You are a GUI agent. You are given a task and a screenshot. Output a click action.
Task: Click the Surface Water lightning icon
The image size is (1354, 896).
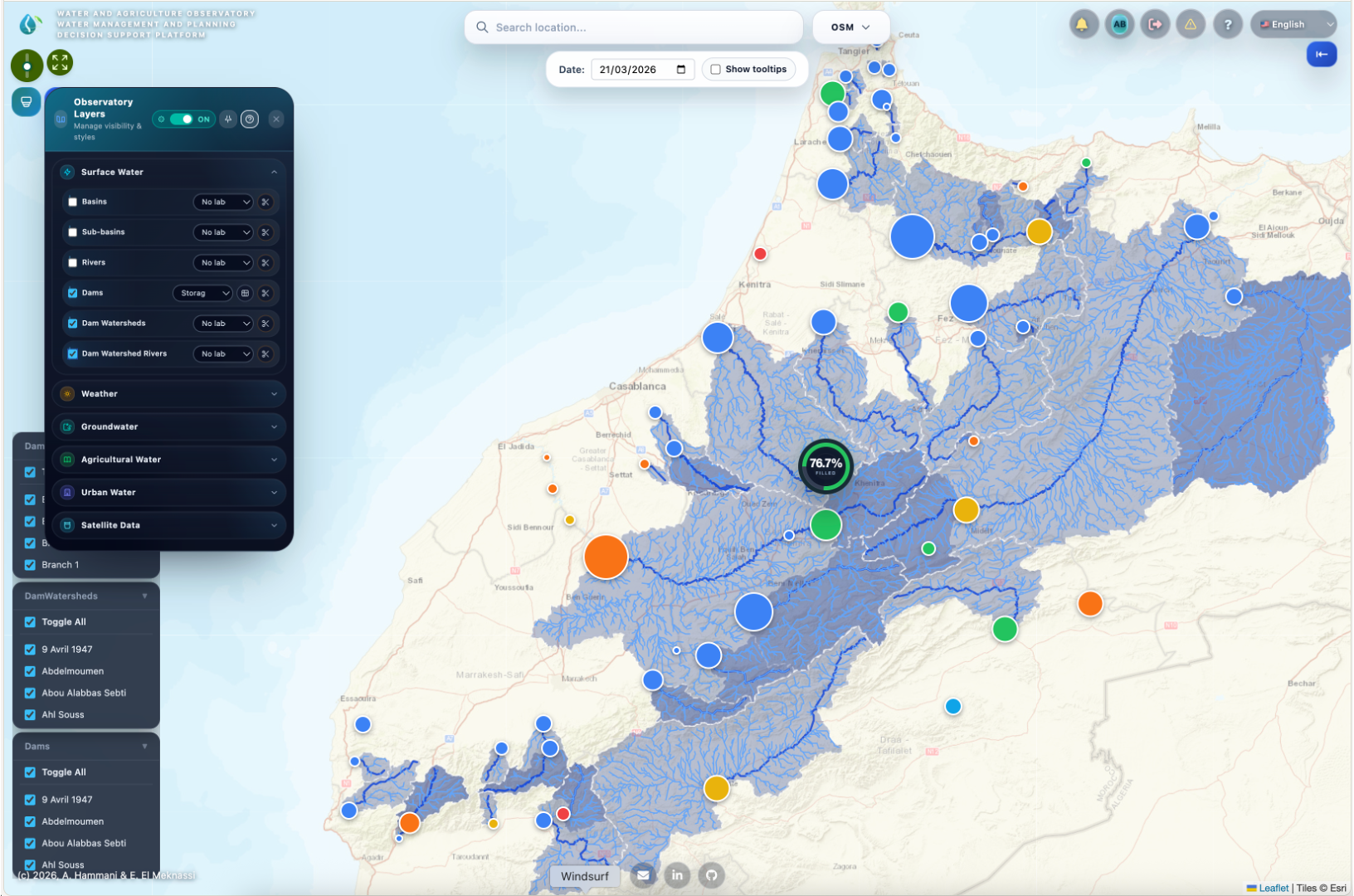66,172
